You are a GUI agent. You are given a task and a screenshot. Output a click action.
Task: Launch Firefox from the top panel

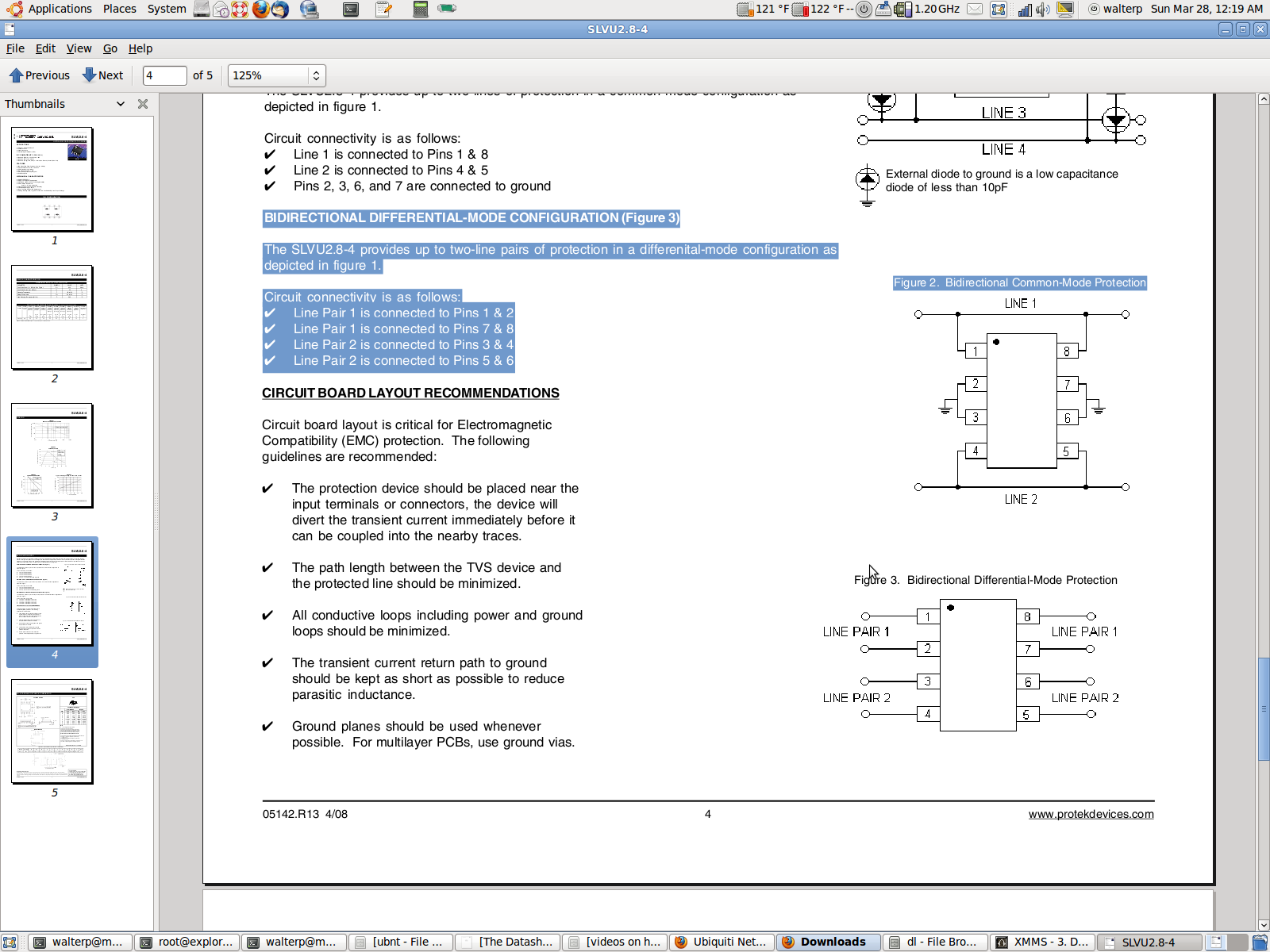click(x=260, y=10)
